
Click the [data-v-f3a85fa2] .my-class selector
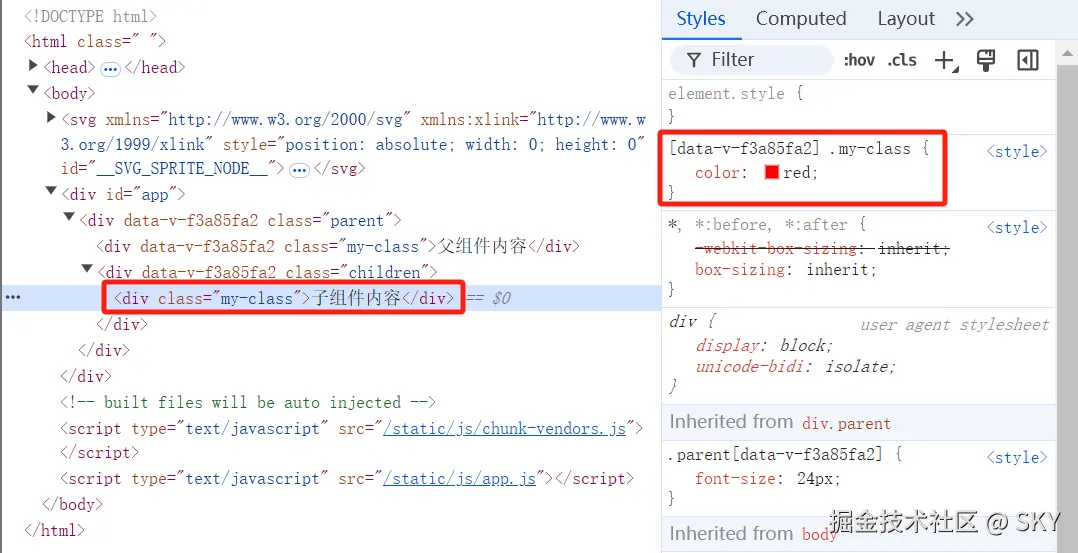(x=790, y=149)
